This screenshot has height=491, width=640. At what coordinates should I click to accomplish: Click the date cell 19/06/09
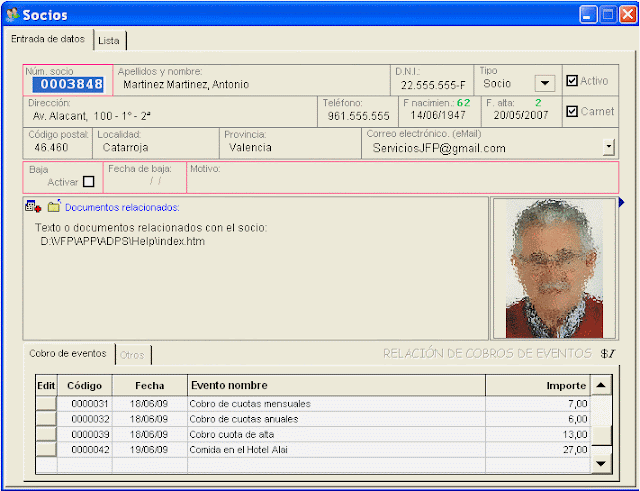(149, 449)
